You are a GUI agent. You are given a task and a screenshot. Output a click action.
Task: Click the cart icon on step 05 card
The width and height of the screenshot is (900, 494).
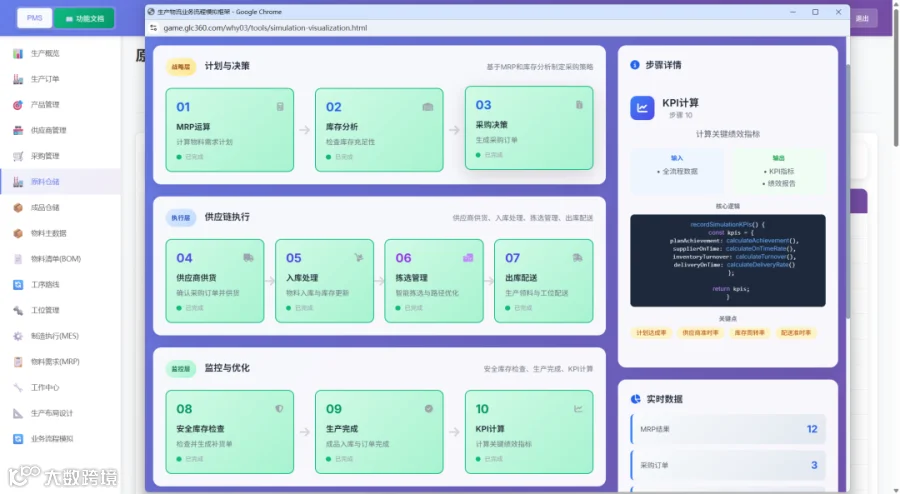pyautogui.click(x=359, y=258)
